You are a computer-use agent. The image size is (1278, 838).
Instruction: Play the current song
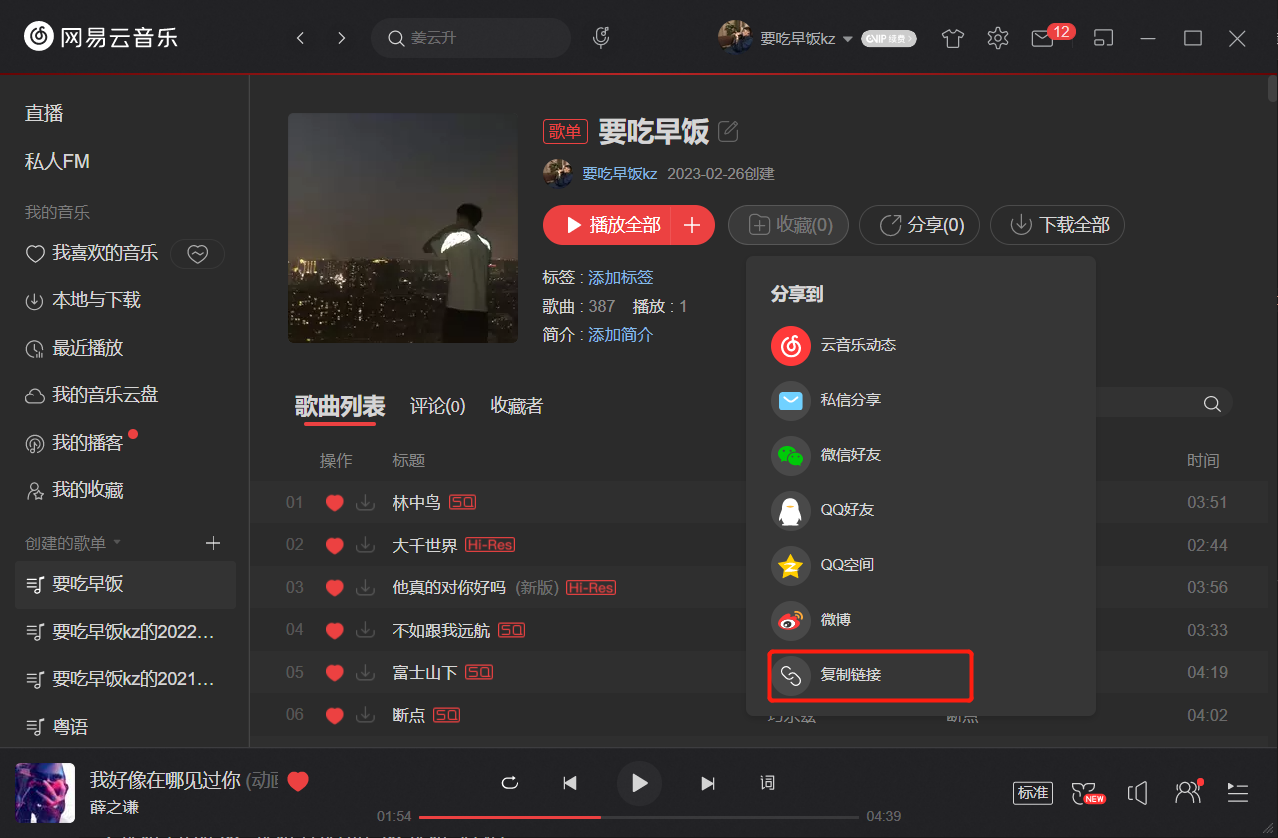(x=640, y=783)
